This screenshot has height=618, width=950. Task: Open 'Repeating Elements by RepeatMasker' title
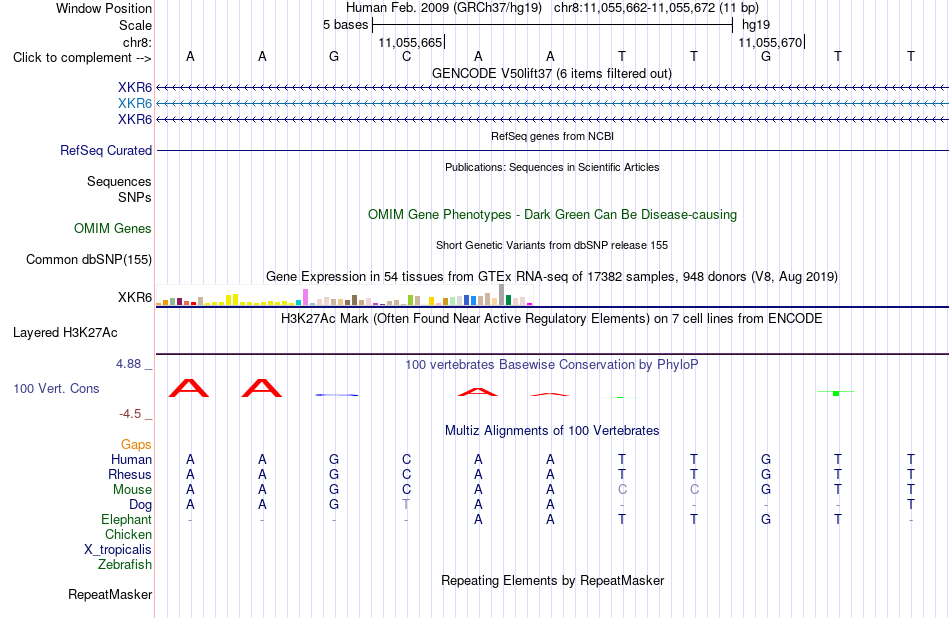(552, 580)
